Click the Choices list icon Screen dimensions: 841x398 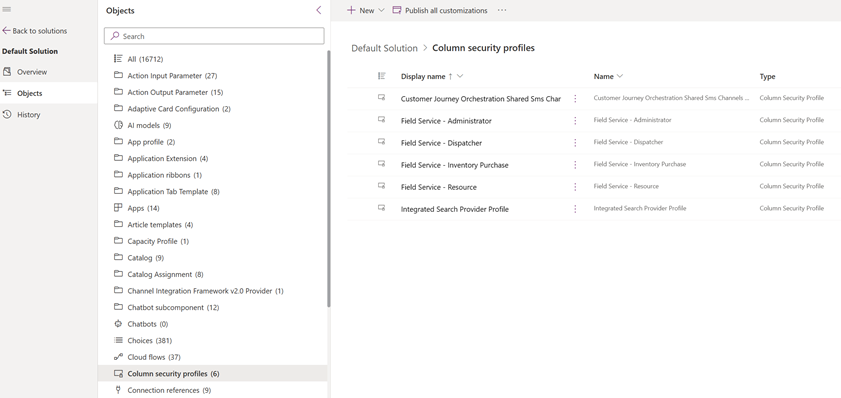[x=119, y=340]
